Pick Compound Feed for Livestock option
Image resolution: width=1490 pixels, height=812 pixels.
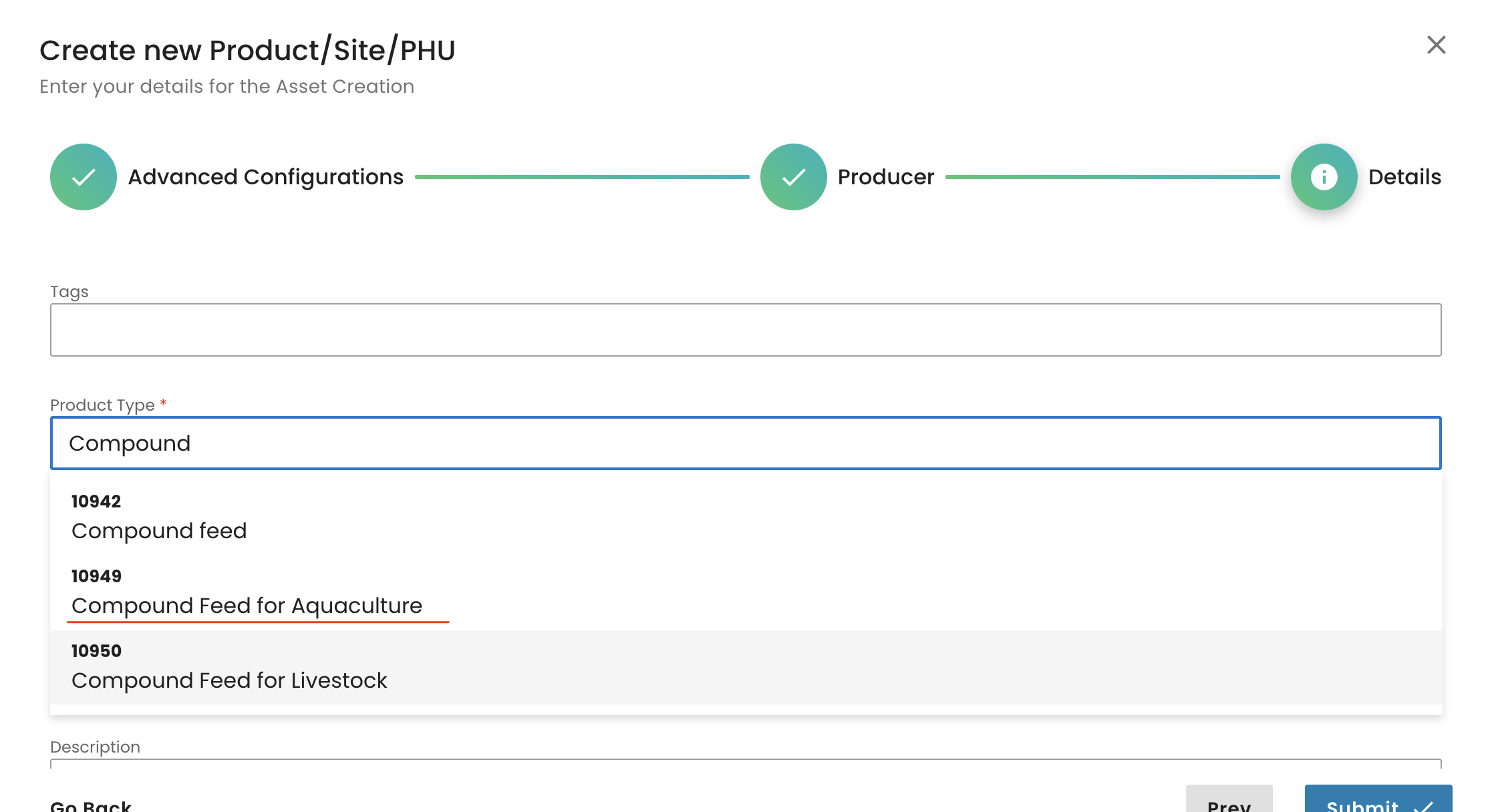[229, 680]
